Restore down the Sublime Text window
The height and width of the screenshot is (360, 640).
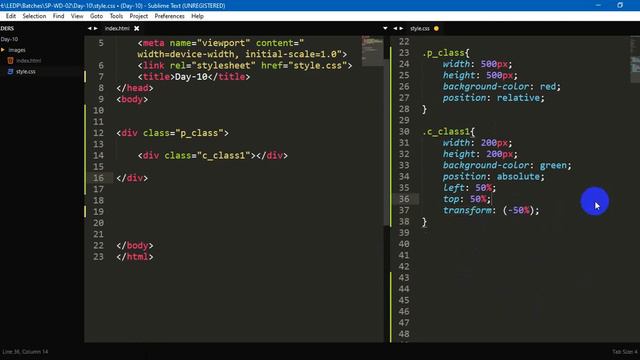tap(620, 5)
